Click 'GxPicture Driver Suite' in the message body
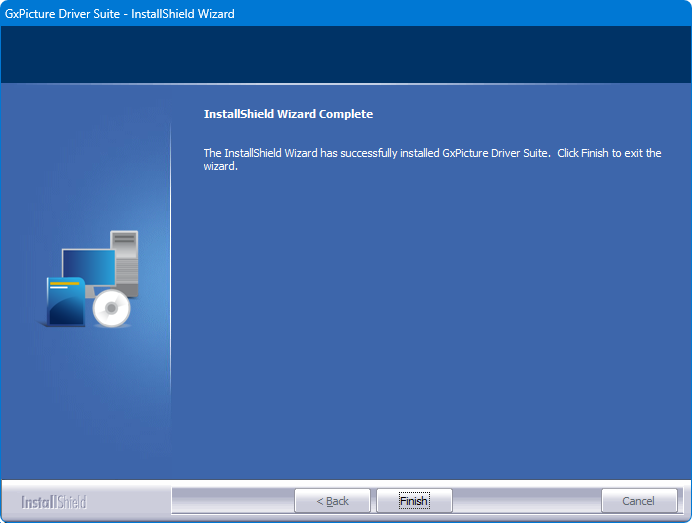 click(495, 153)
